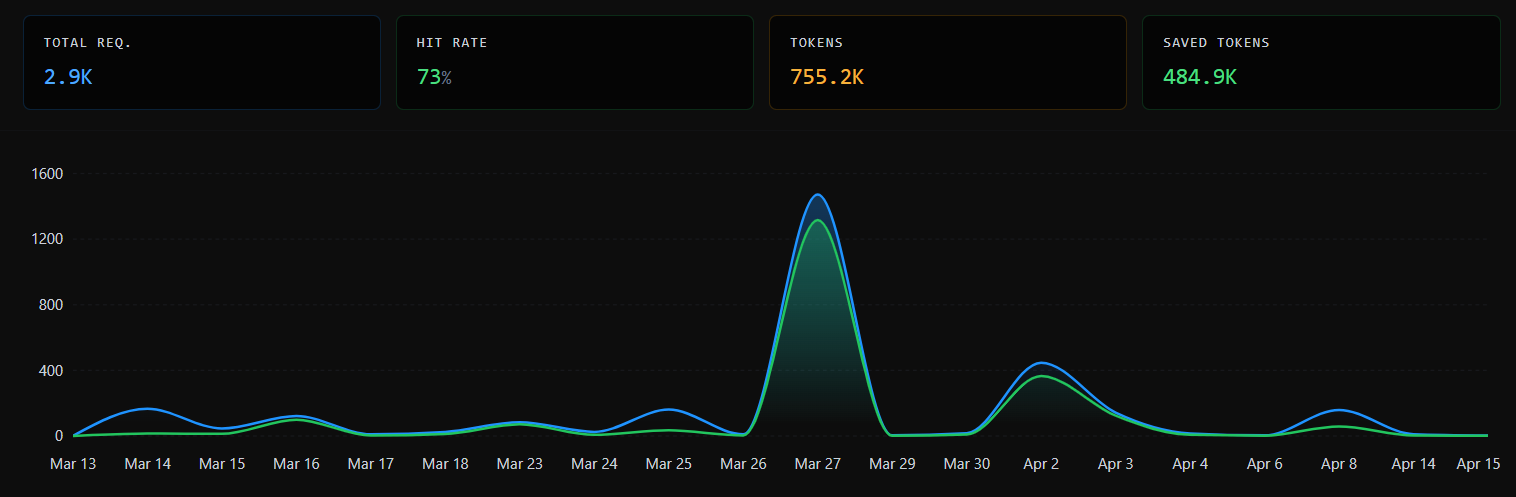
Task: Click the Mar 27 peak on chart
Action: [818, 195]
